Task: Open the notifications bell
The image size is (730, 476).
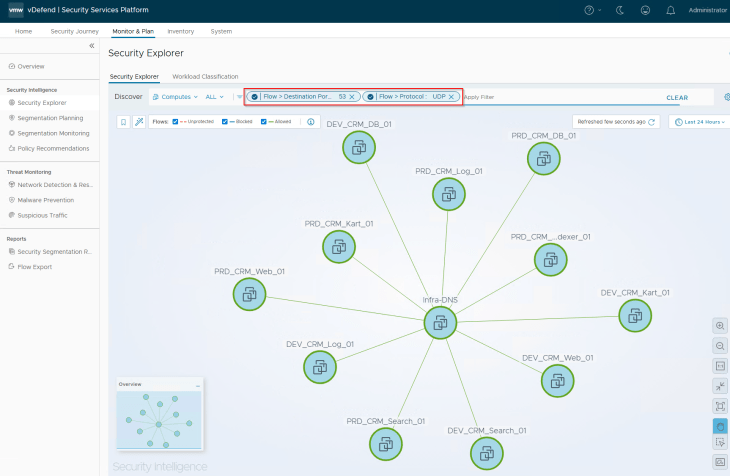Action: [669, 10]
